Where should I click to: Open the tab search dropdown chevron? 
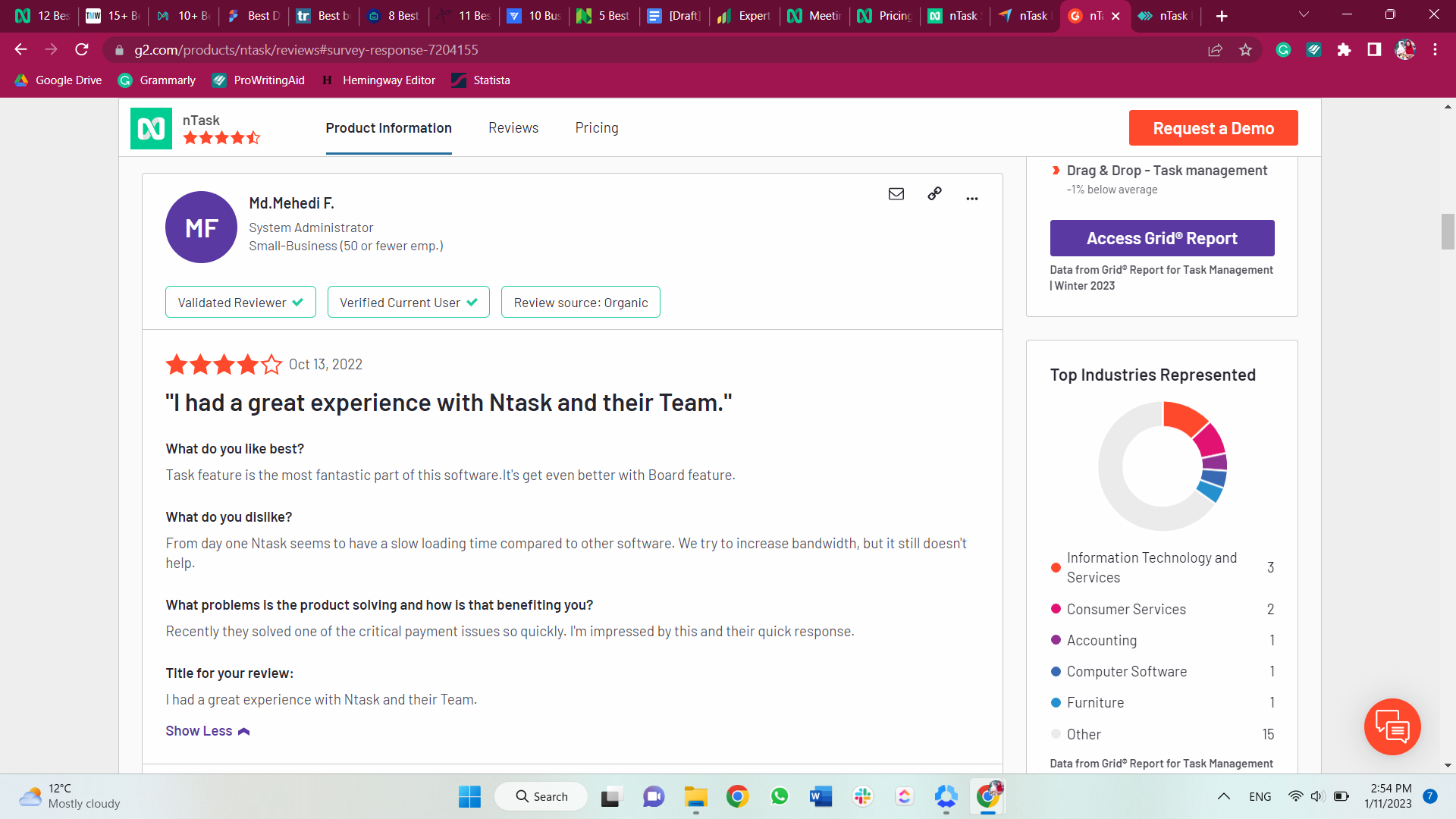(x=1304, y=15)
